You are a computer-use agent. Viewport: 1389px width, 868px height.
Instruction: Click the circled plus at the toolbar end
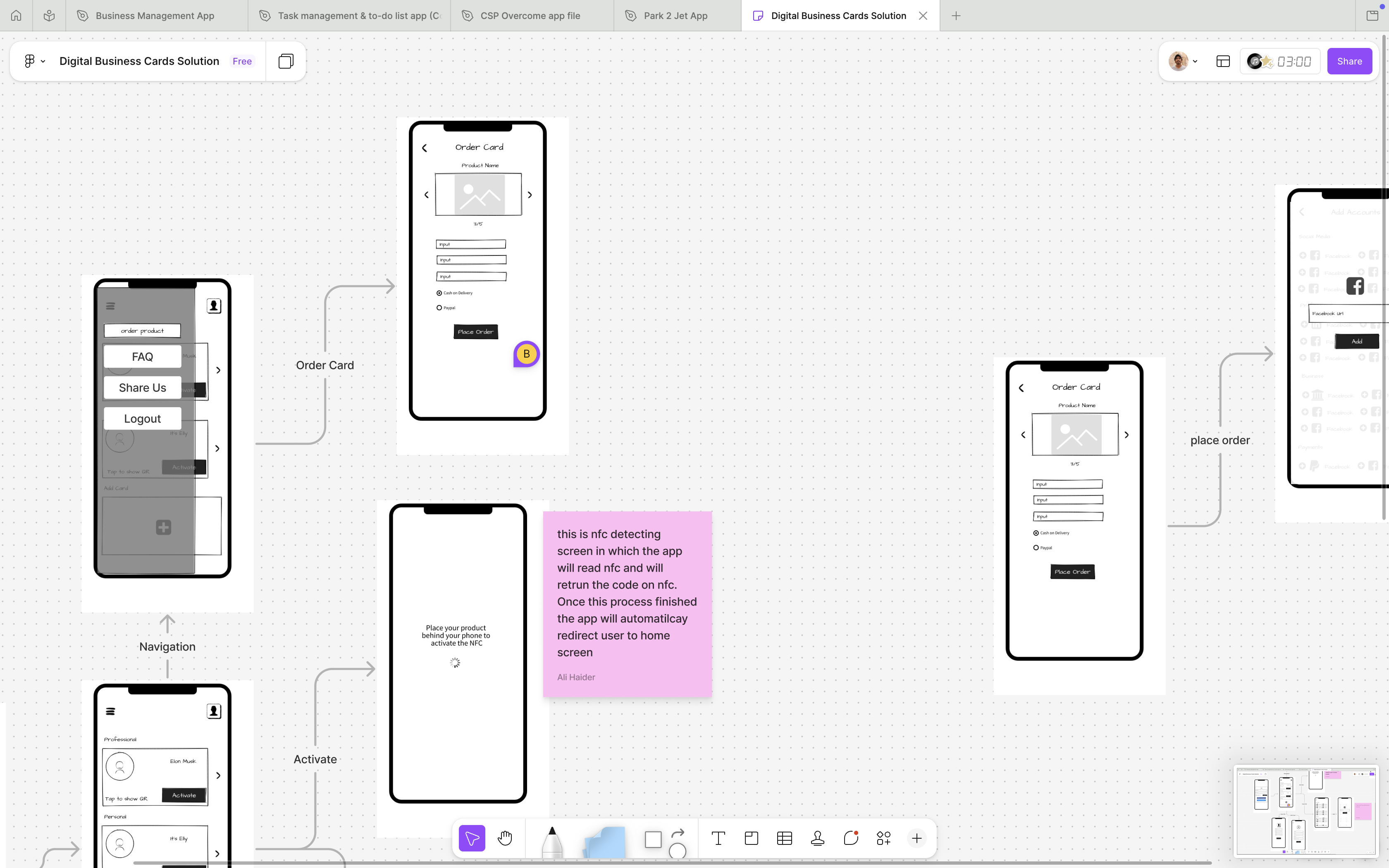[916, 838]
